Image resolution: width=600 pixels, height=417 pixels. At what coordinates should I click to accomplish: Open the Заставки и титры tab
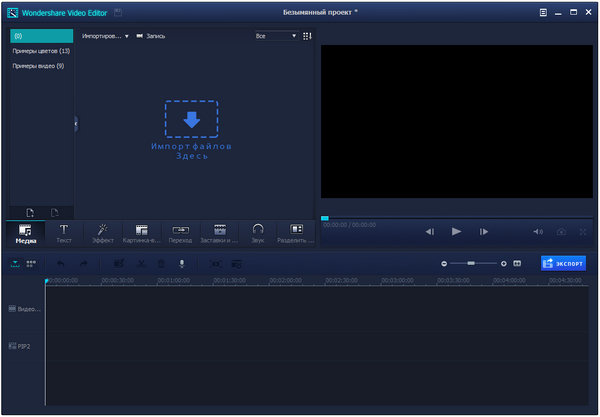click(219, 233)
